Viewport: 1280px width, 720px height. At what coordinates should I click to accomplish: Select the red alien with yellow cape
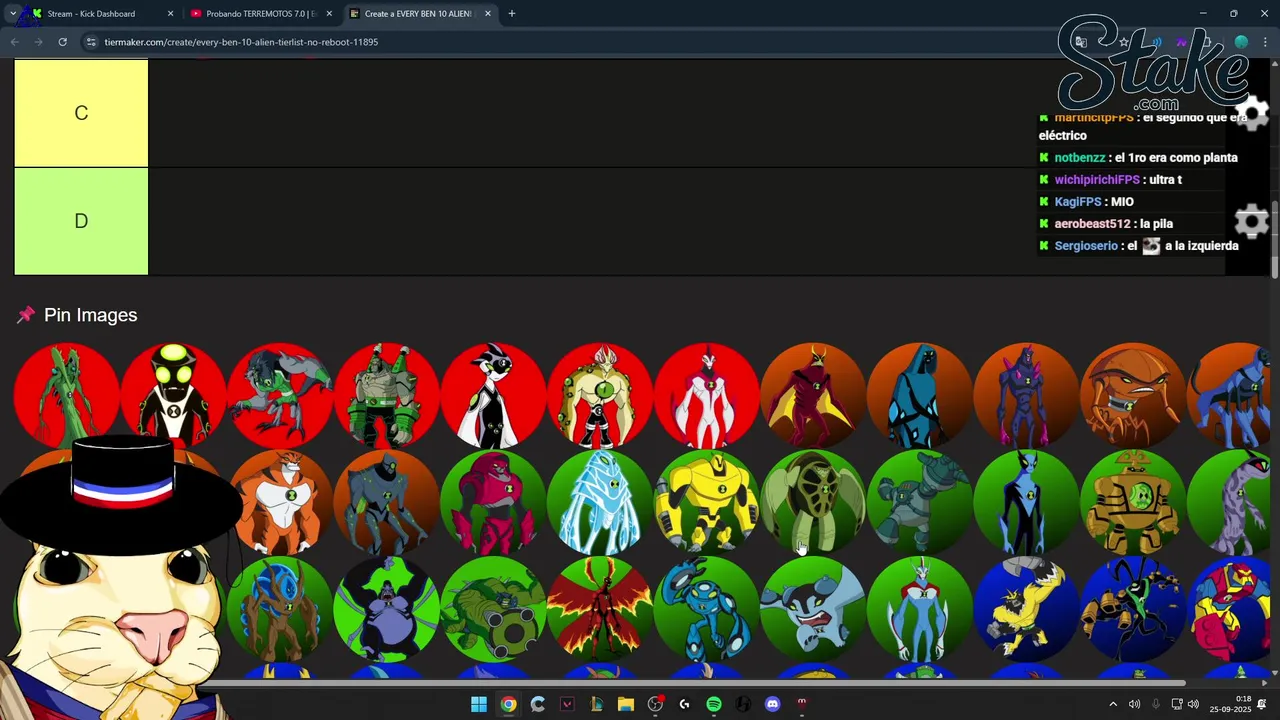813,395
